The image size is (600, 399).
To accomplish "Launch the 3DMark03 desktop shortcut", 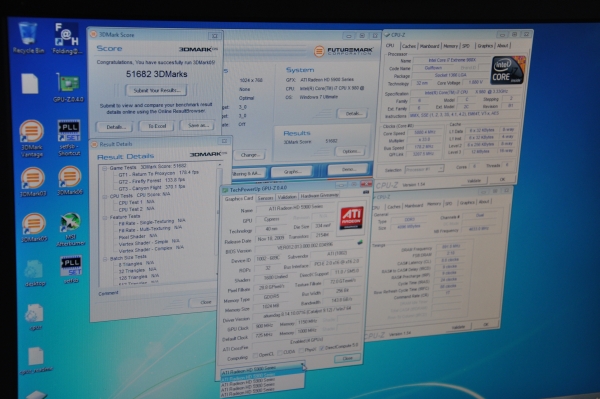I will click(x=33, y=182).
